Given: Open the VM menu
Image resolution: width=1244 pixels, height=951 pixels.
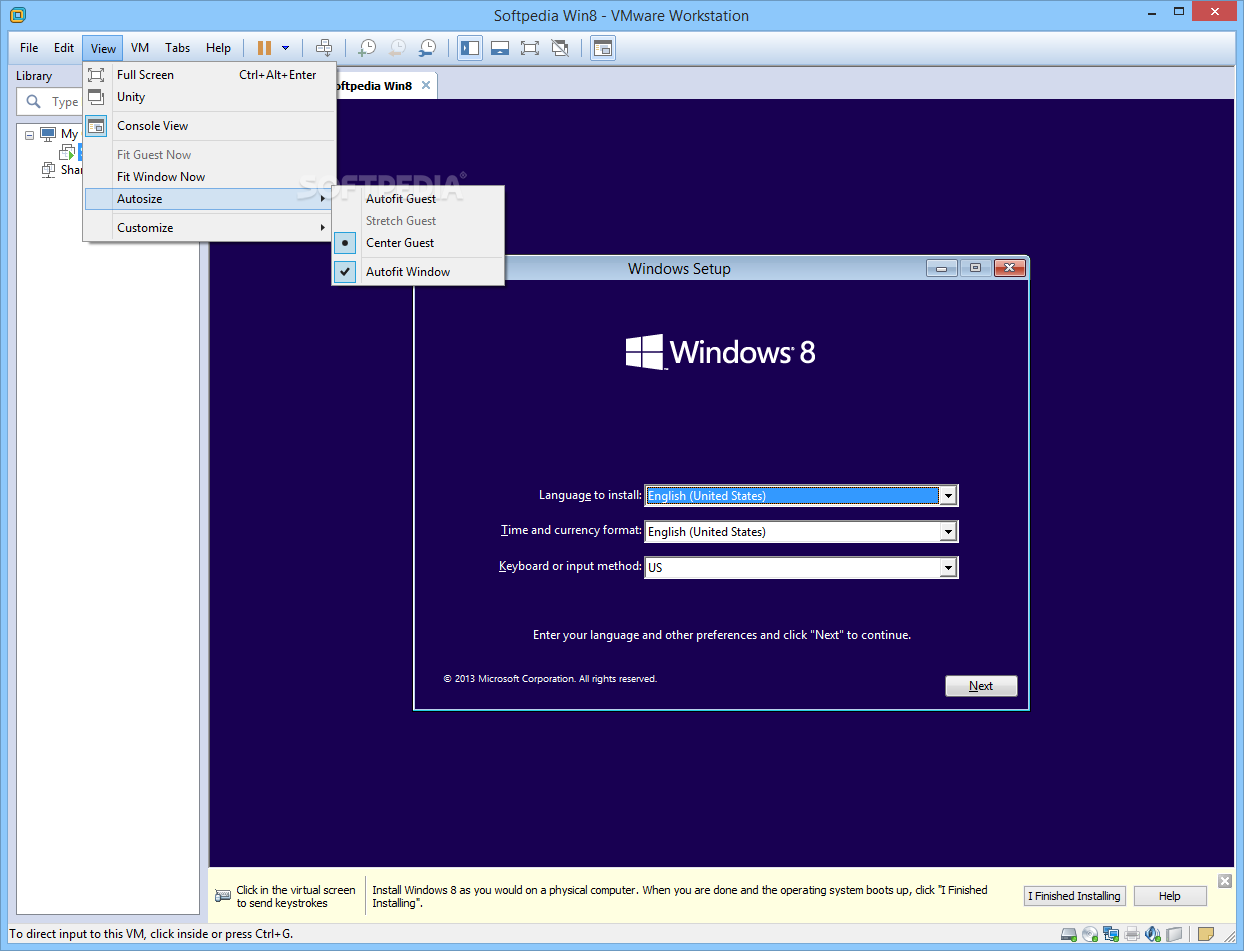Looking at the screenshot, I should (x=140, y=48).
